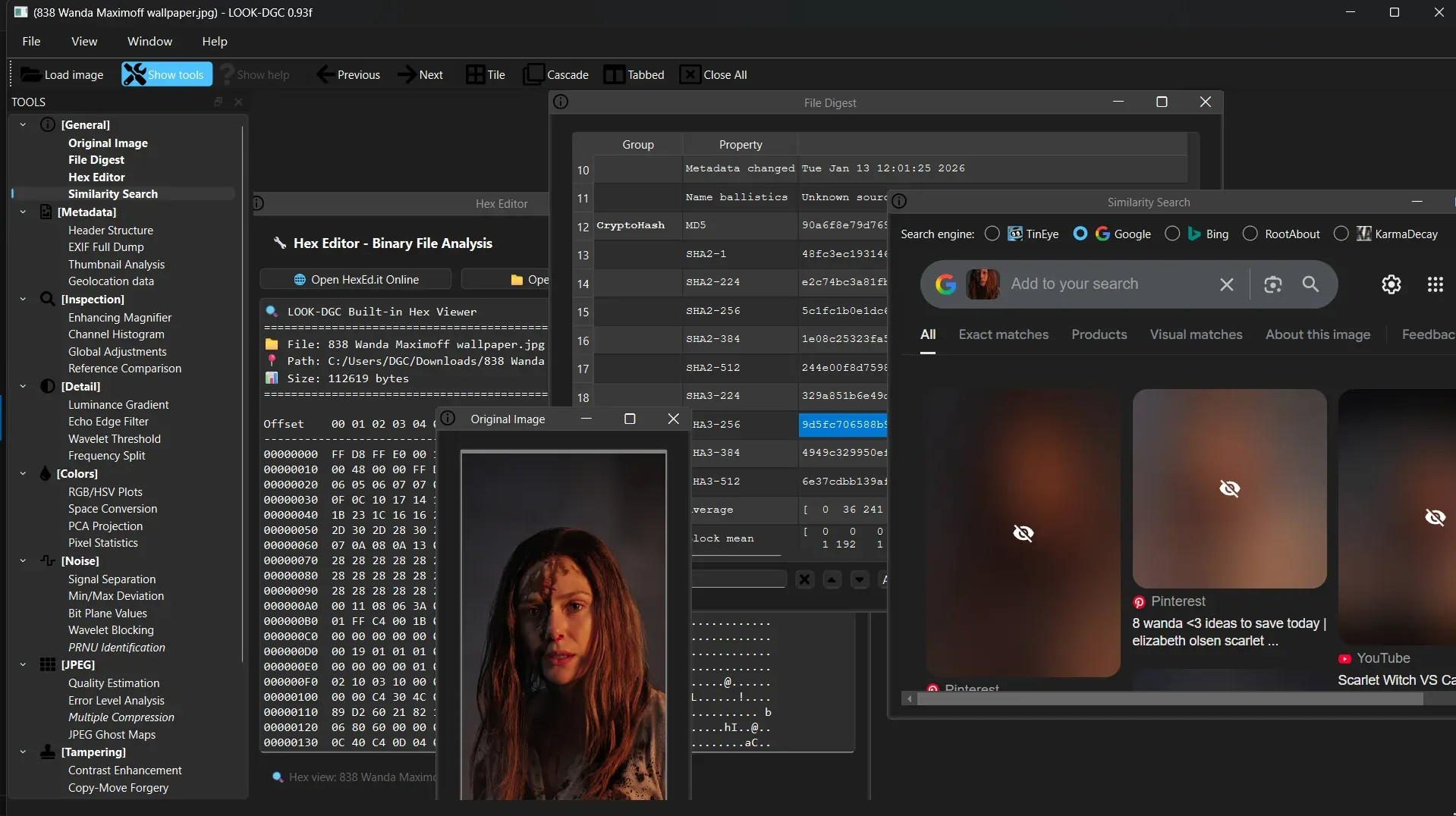The width and height of the screenshot is (1456, 816).
Task: Arrange windows with the Tile icon
Action: point(475,74)
